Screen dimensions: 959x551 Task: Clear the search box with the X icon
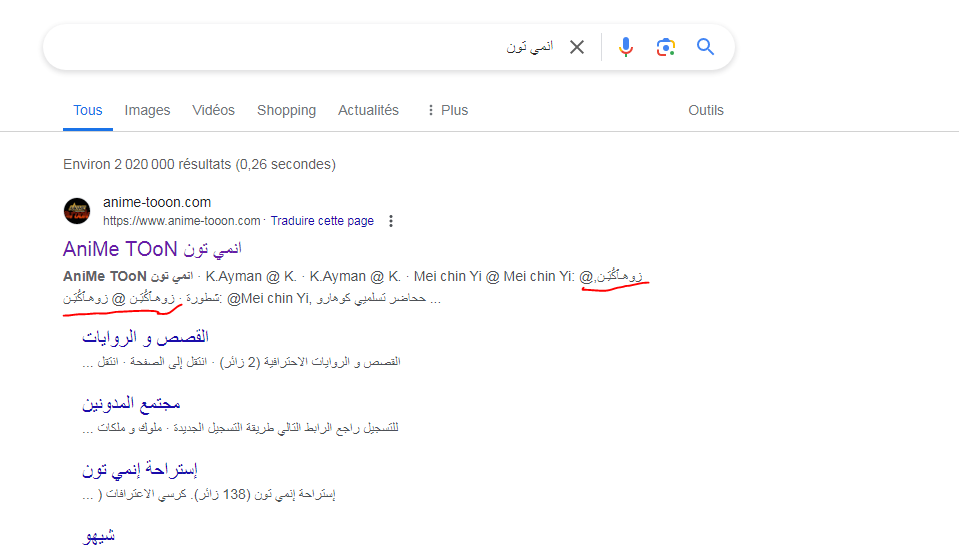point(577,47)
